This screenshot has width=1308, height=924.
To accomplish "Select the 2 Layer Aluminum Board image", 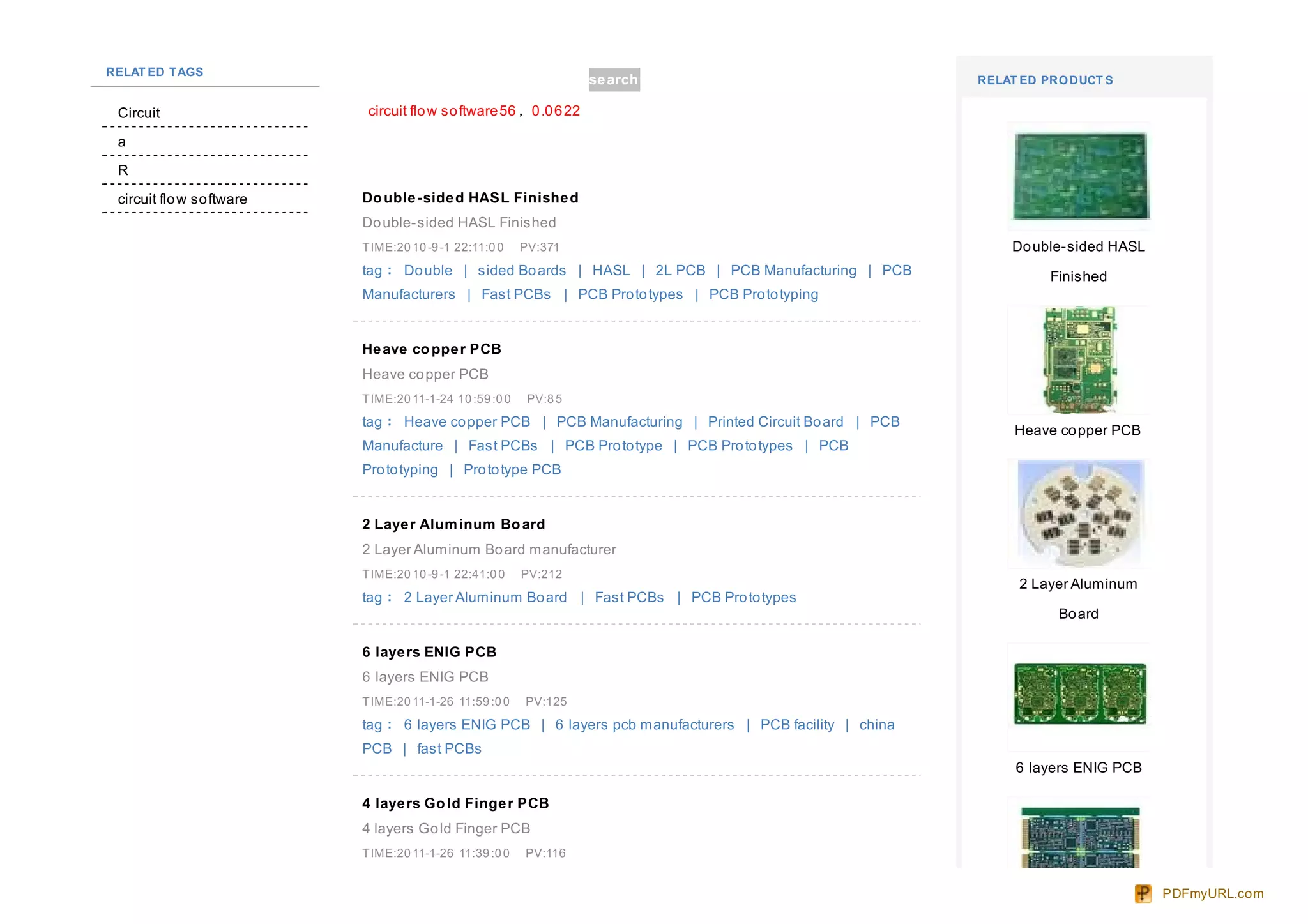I will click(1079, 513).
